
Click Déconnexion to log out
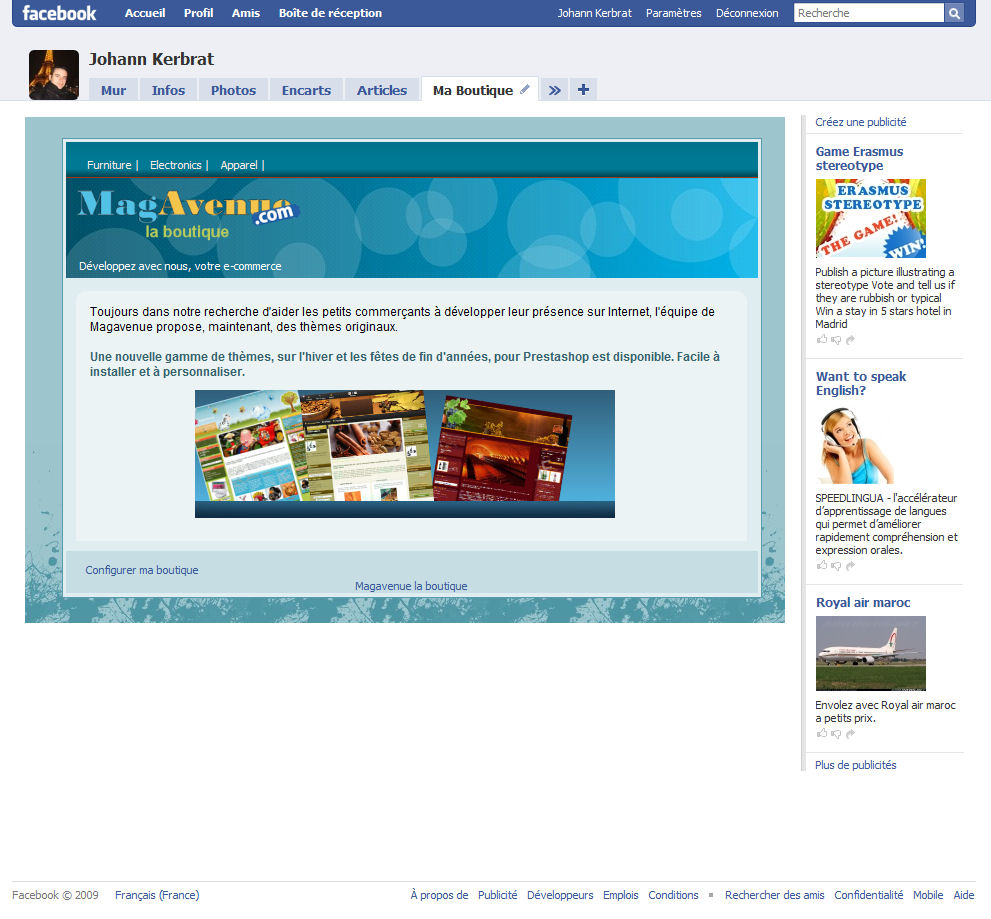coord(747,13)
